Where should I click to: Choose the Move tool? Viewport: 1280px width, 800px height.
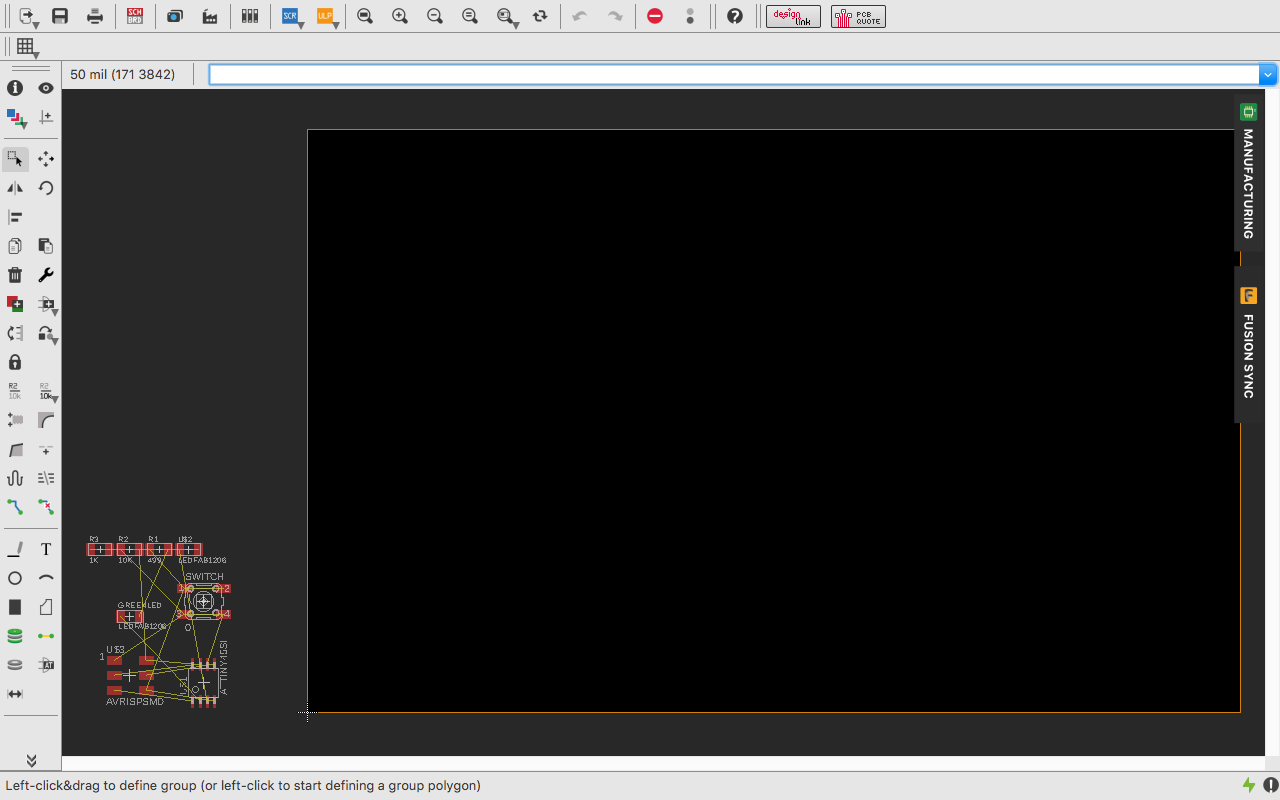click(46, 159)
